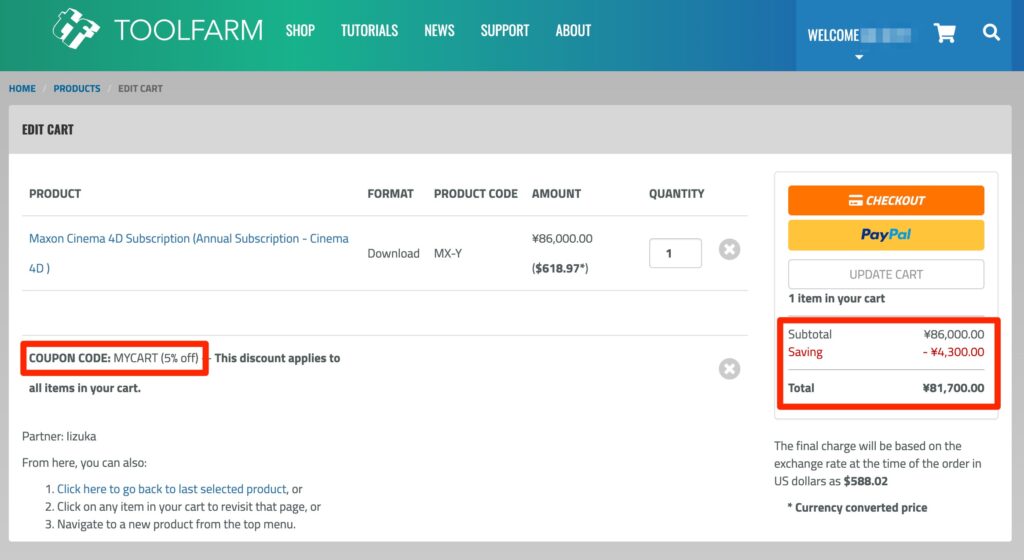1024x560 pixels.
Task: Click the EDIT CART panel heading
Action: (48, 129)
